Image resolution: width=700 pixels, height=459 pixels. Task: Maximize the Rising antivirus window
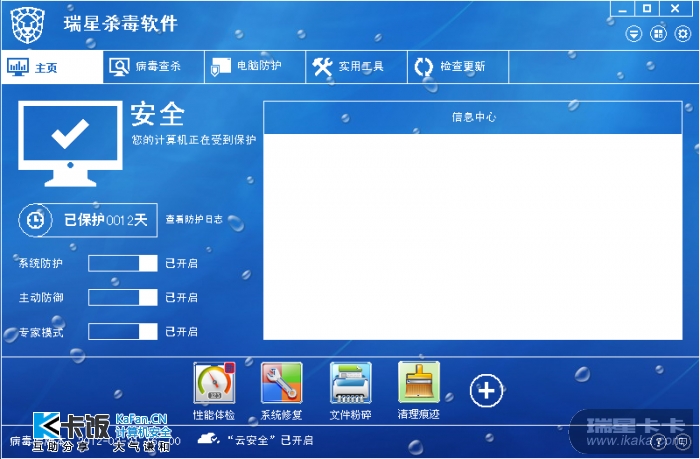(647, 9)
